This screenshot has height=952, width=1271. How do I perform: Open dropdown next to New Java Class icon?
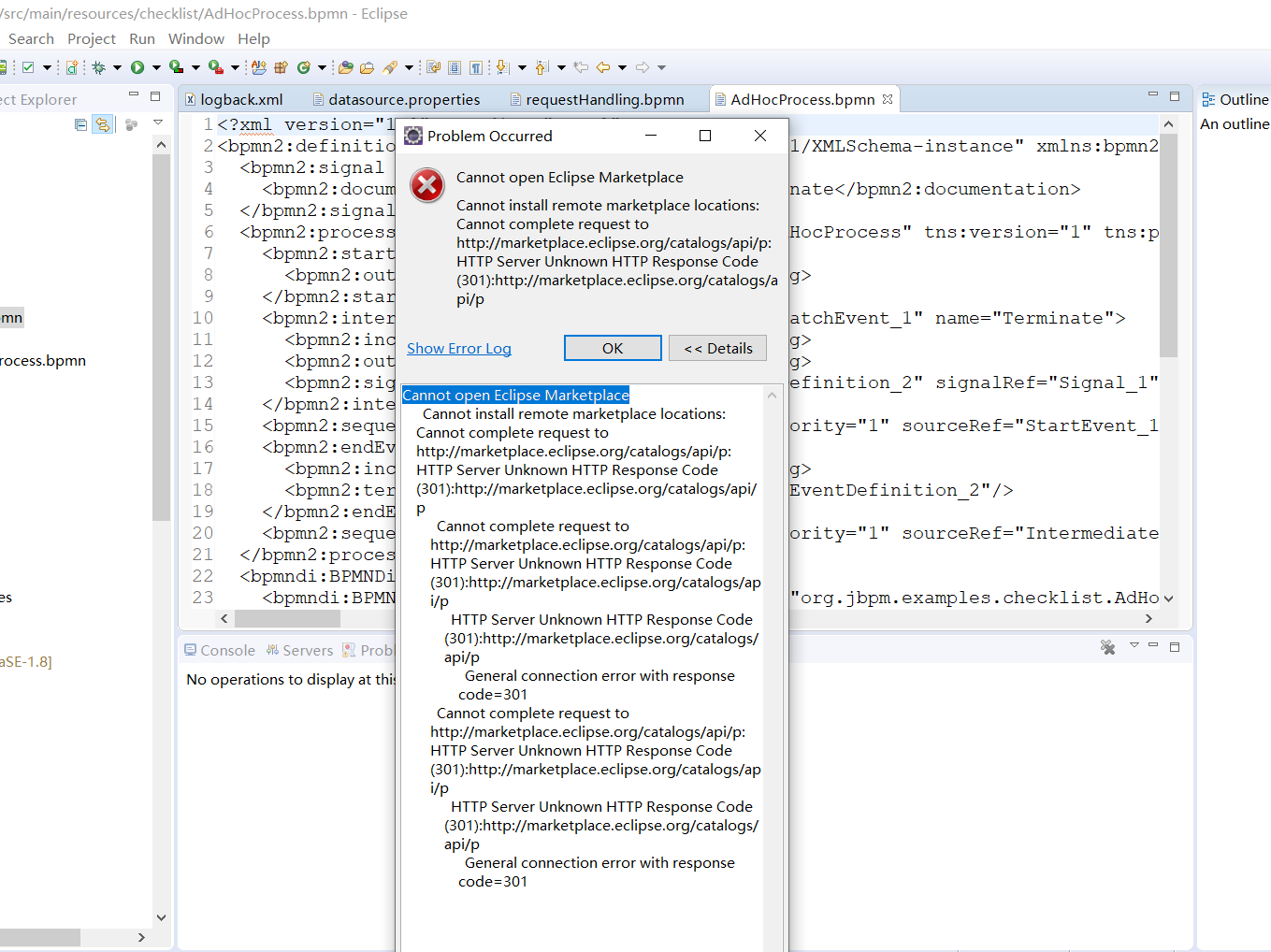(x=322, y=67)
